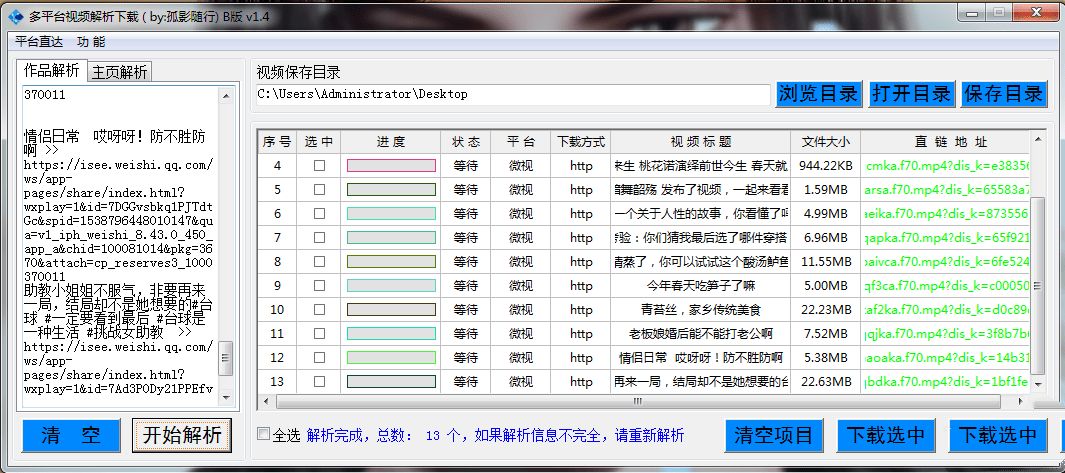Click the application icon in title bar
Image resolution: width=1065 pixels, height=473 pixels.
point(14,17)
